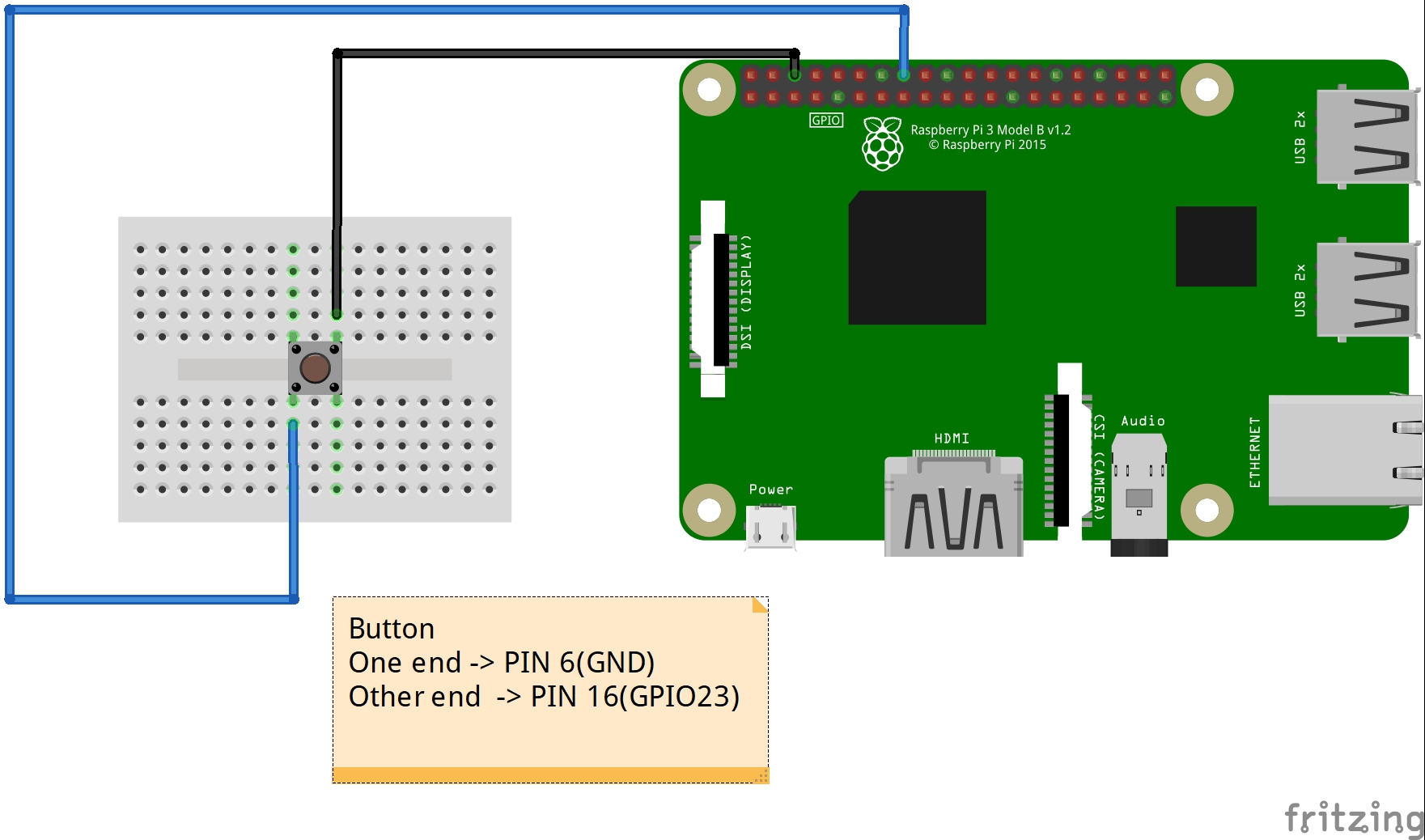Click the Raspberry Pi logo on the board
Screen dimensions: 1425x840
point(882,143)
